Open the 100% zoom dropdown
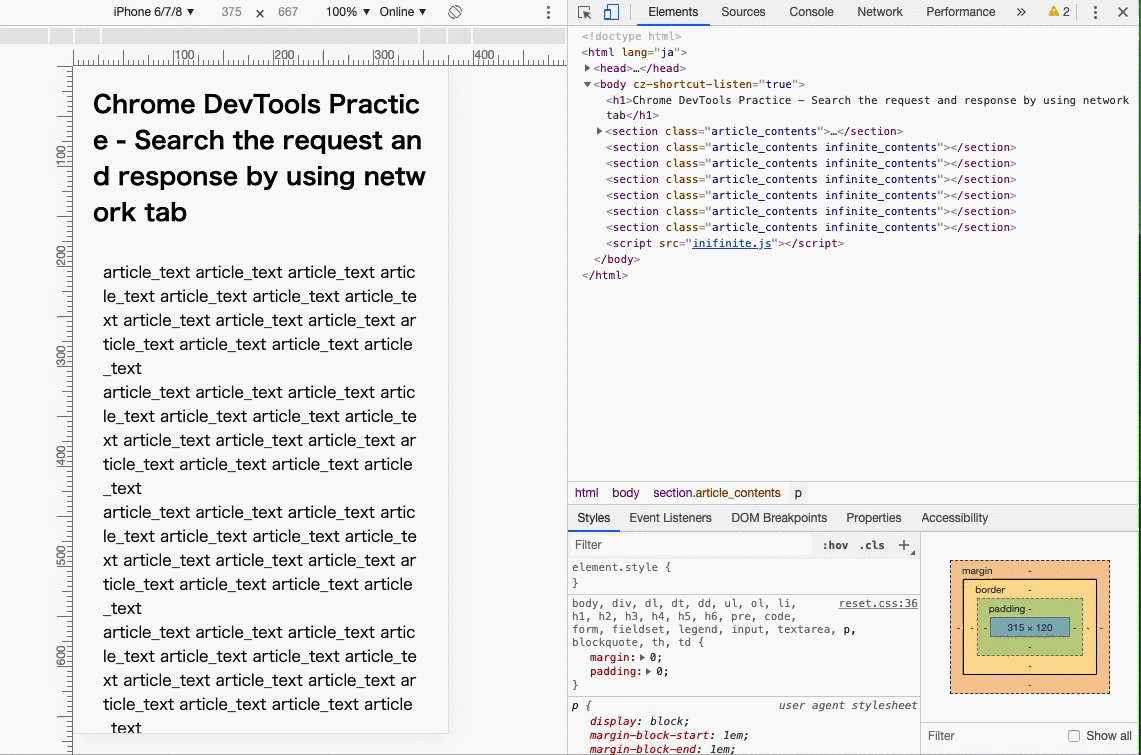Image resolution: width=1141 pixels, height=755 pixels. (347, 12)
